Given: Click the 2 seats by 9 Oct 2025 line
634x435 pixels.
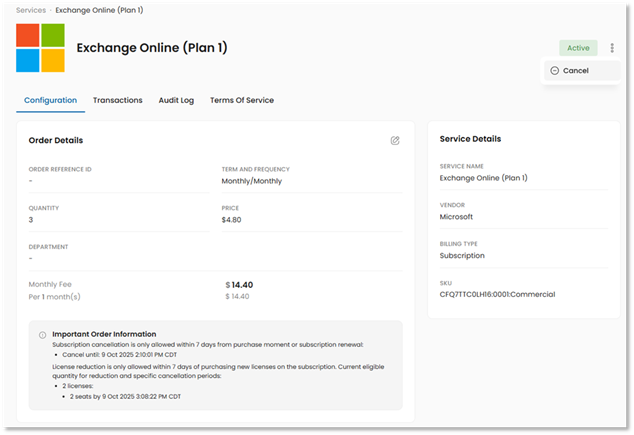Looking at the screenshot, I should [125, 397].
